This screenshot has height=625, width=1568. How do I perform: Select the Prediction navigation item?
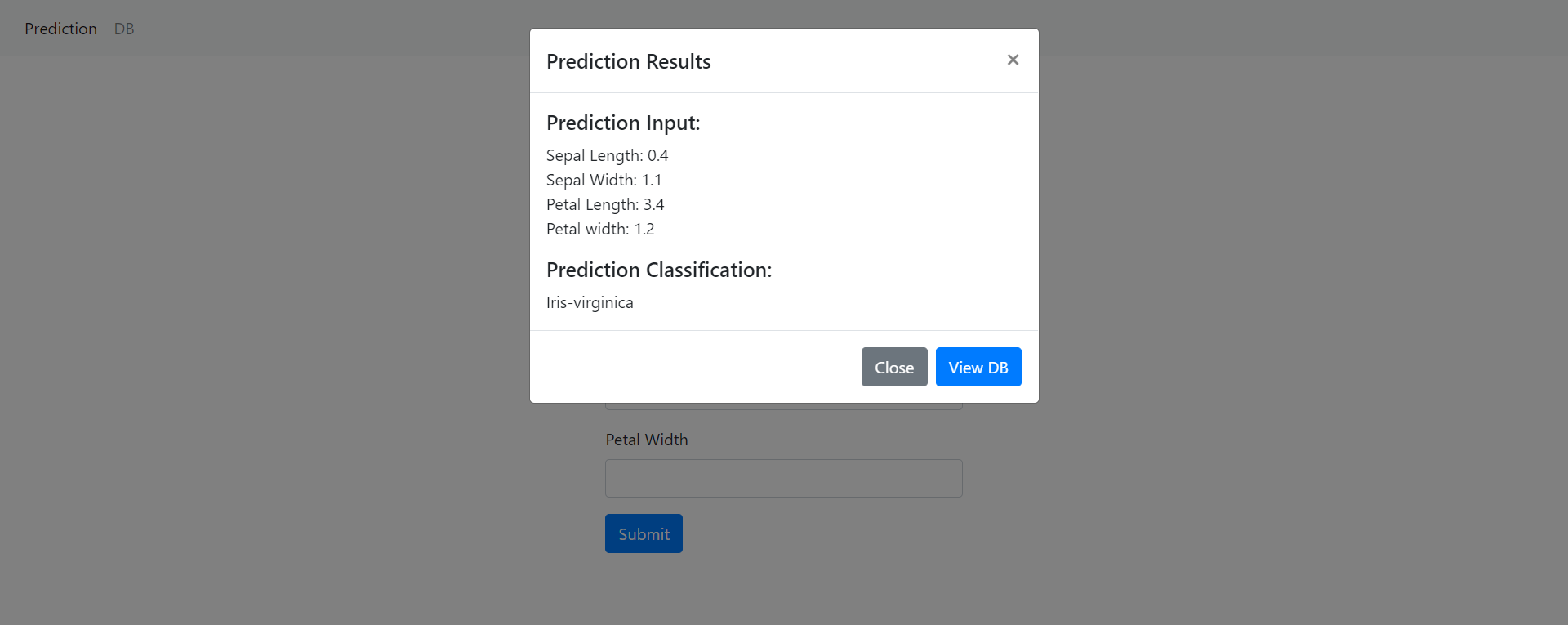tap(60, 28)
